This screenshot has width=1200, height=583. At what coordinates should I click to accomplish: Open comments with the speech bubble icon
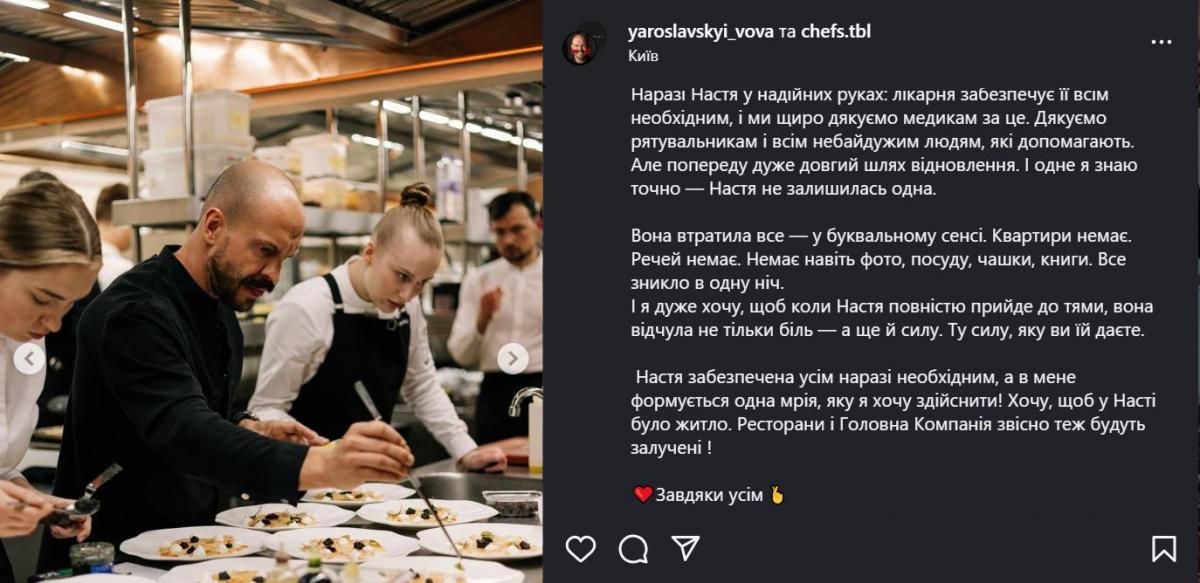pyautogui.click(x=633, y=548)
